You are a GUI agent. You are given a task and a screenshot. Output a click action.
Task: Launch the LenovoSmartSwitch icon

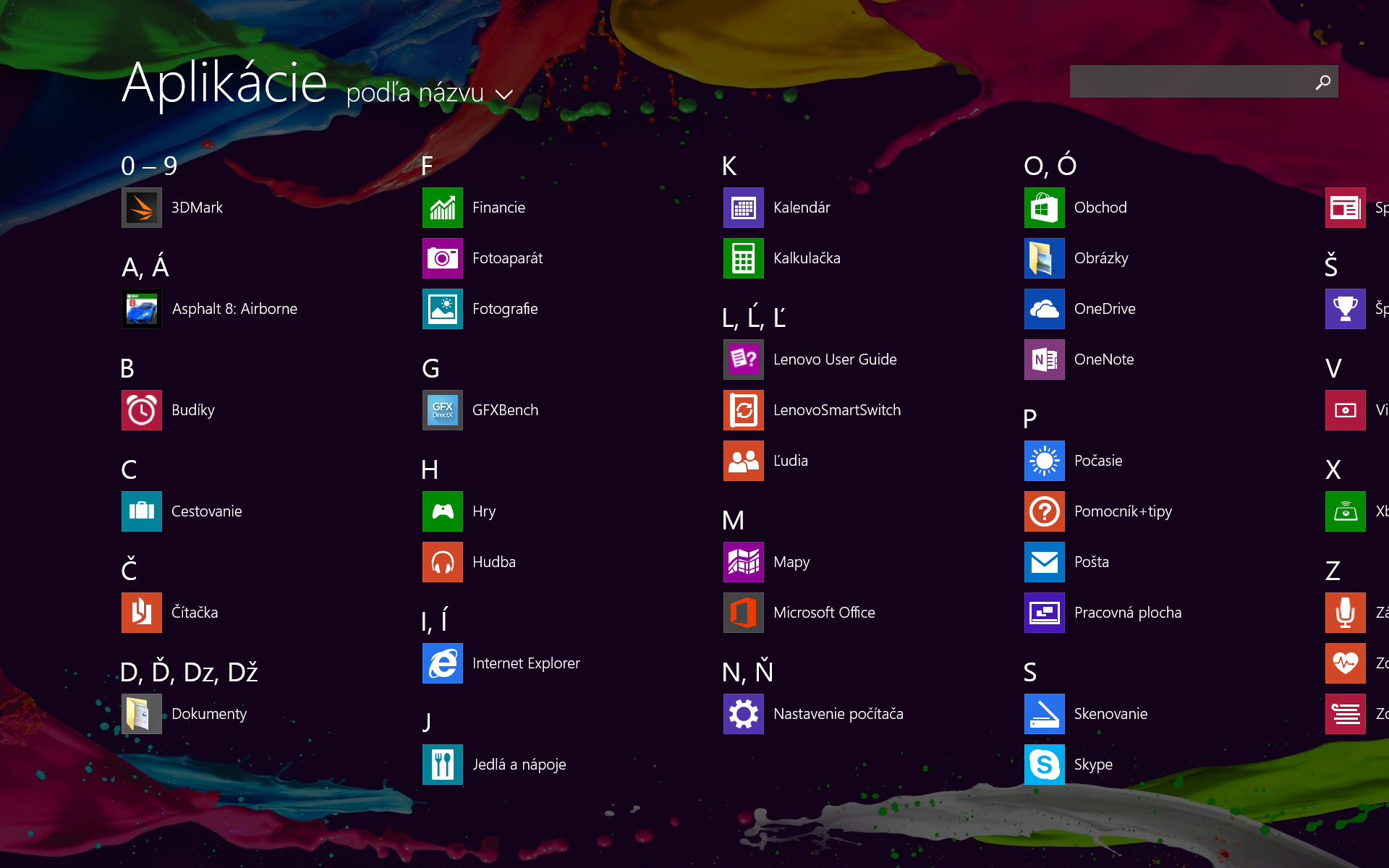pyautogui.click(x=744, y=410)
